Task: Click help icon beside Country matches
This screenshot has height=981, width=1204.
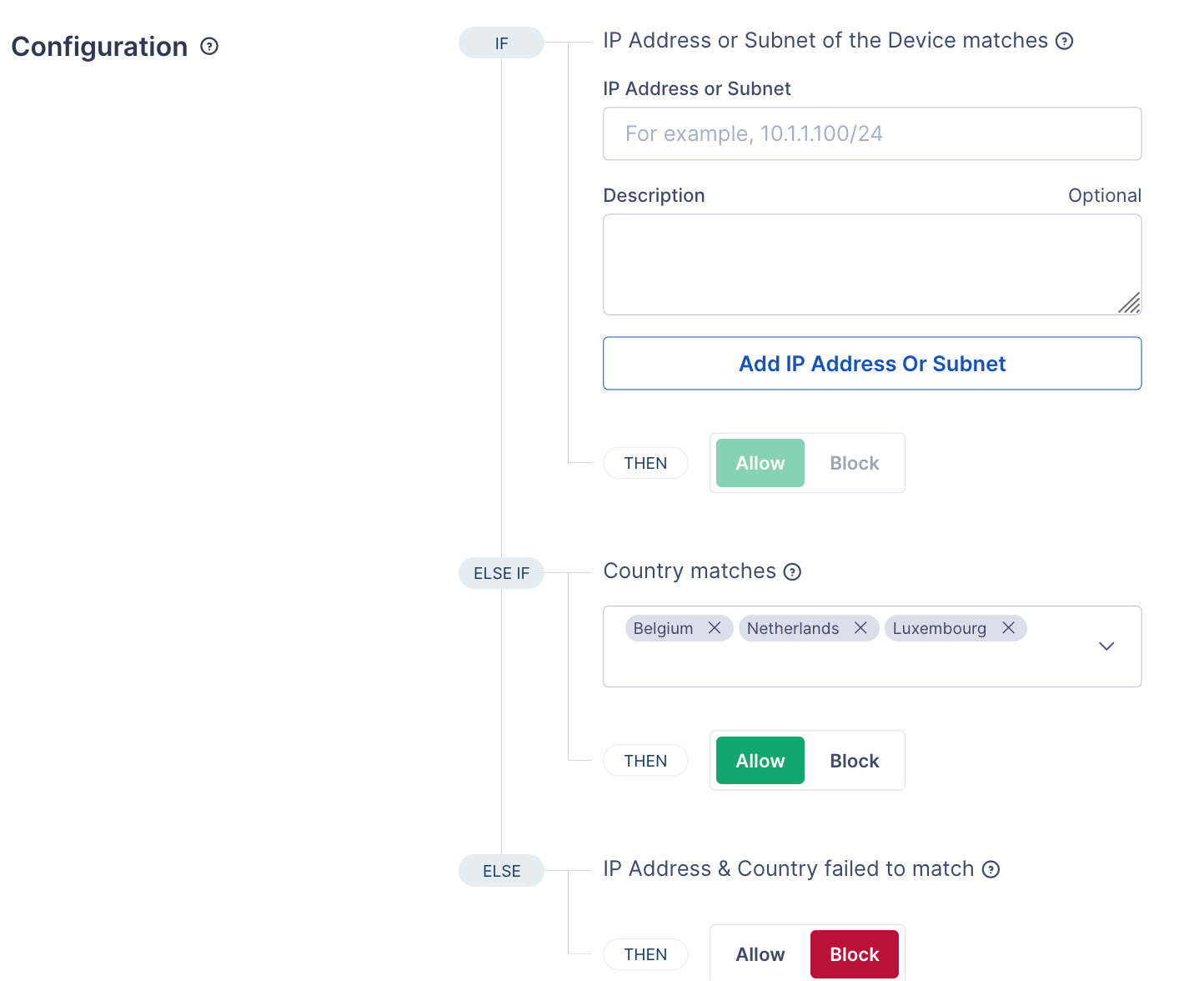Action: (x=792, y=571)
